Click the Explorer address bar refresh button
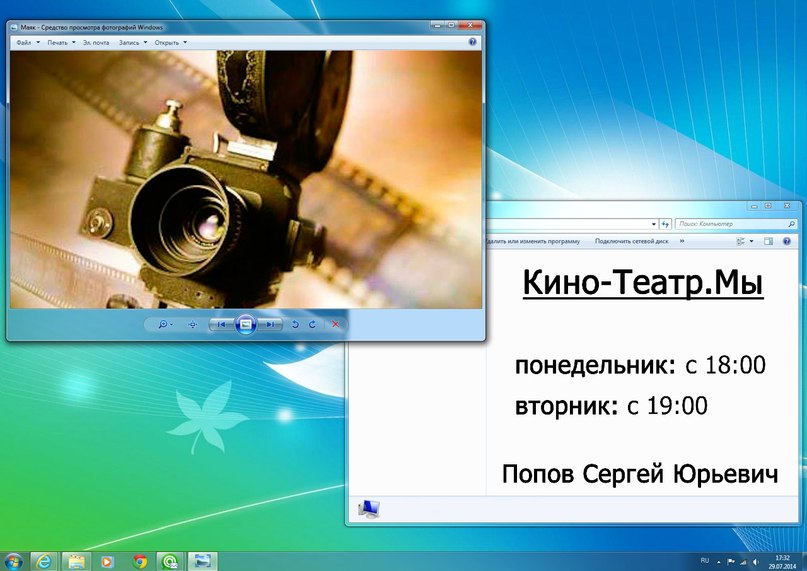This screenshot has height=571, width=807. click(x=665, y=224)
